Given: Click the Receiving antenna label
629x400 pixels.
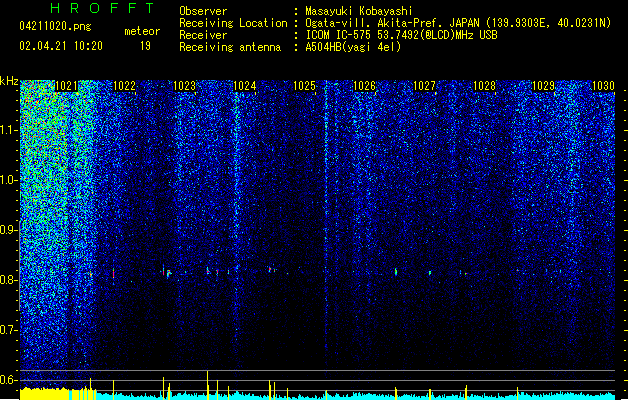Looking at the screenshot, I should pos(230,47).
